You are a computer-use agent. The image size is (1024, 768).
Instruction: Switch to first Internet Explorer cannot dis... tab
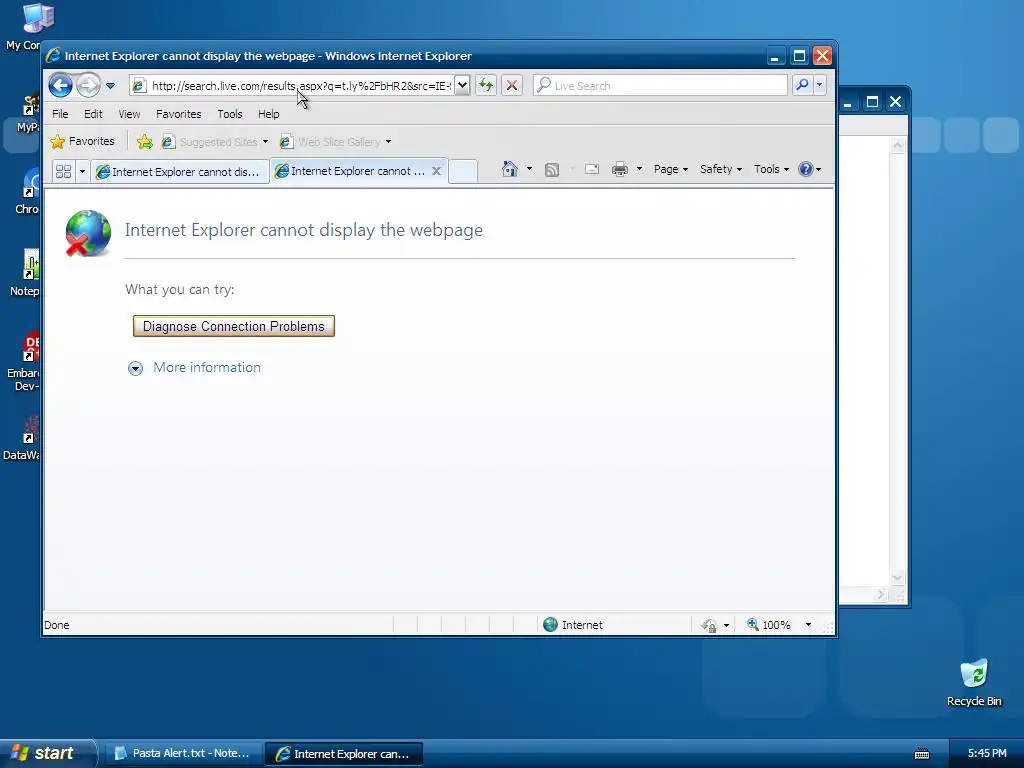[x=180, y=172]
